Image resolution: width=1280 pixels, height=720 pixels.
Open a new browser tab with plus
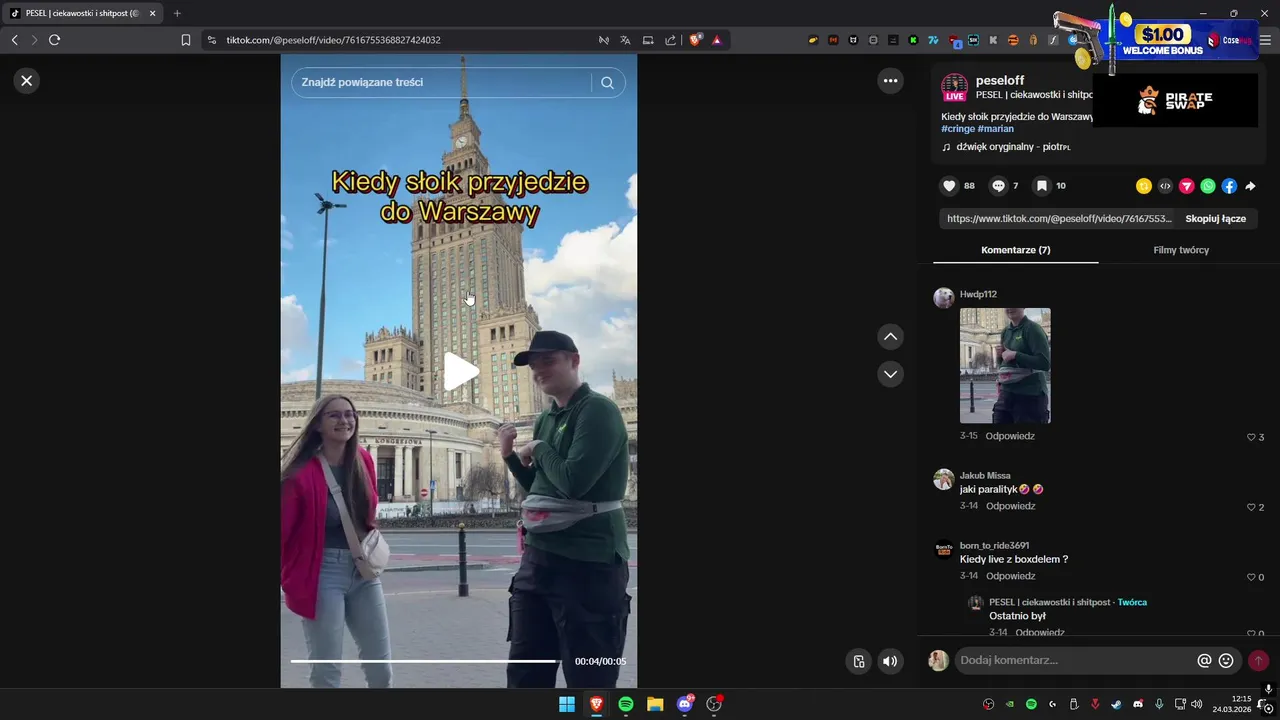point(177,13)
